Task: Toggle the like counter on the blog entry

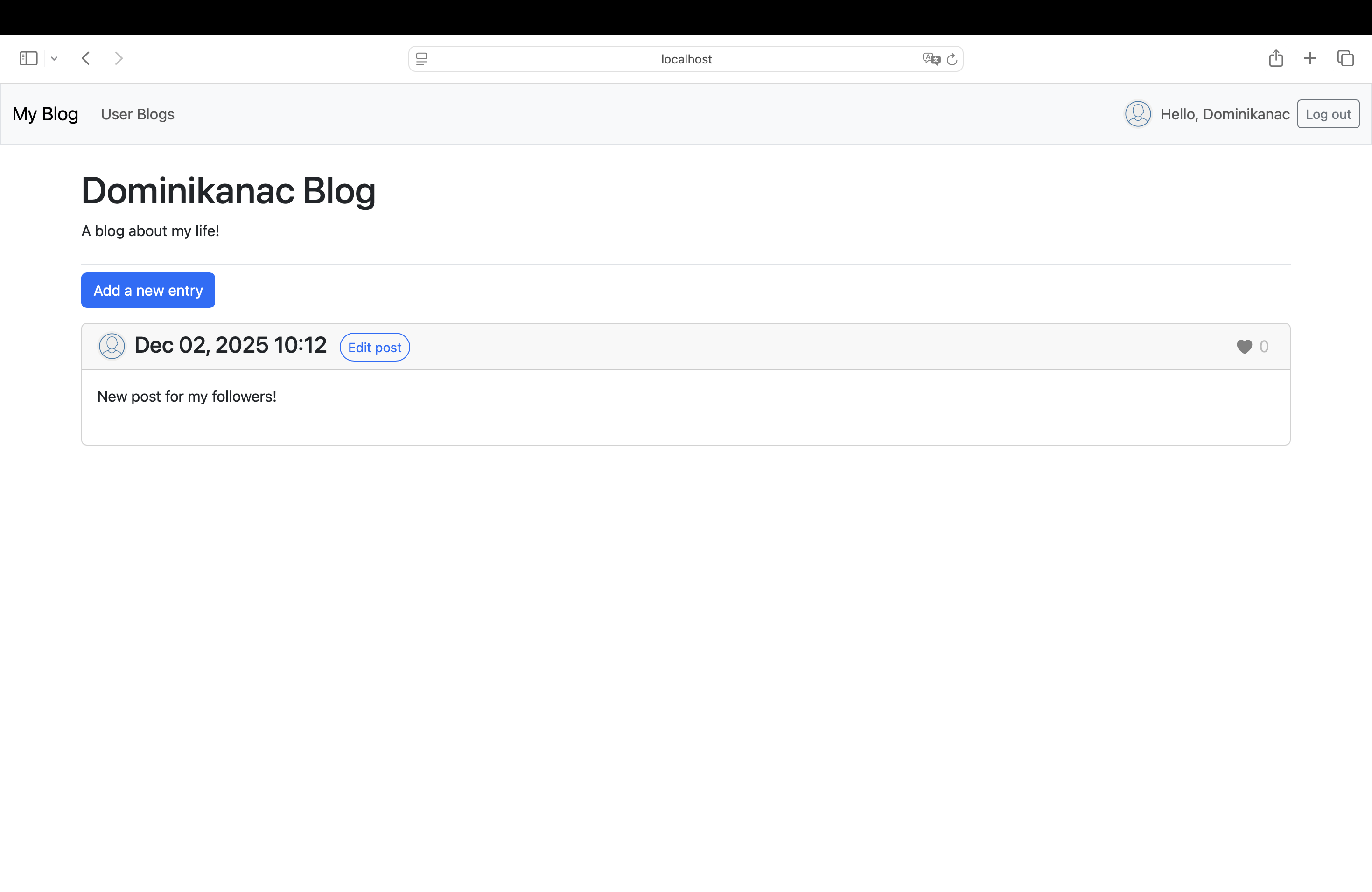Action: pos(1244,346)
